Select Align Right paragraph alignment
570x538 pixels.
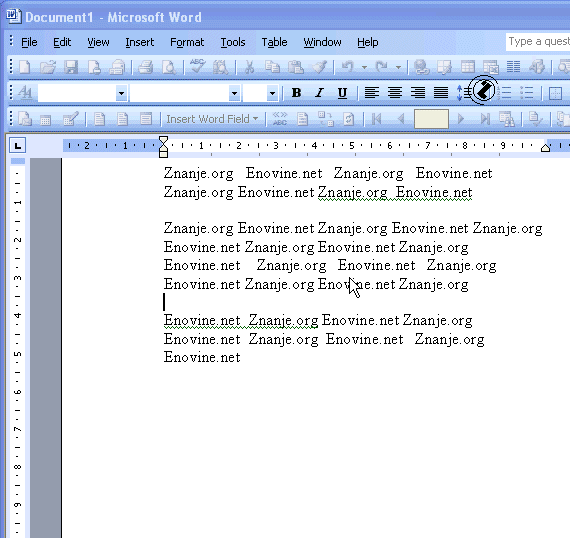pyautogui.click(x=418, y=93)
